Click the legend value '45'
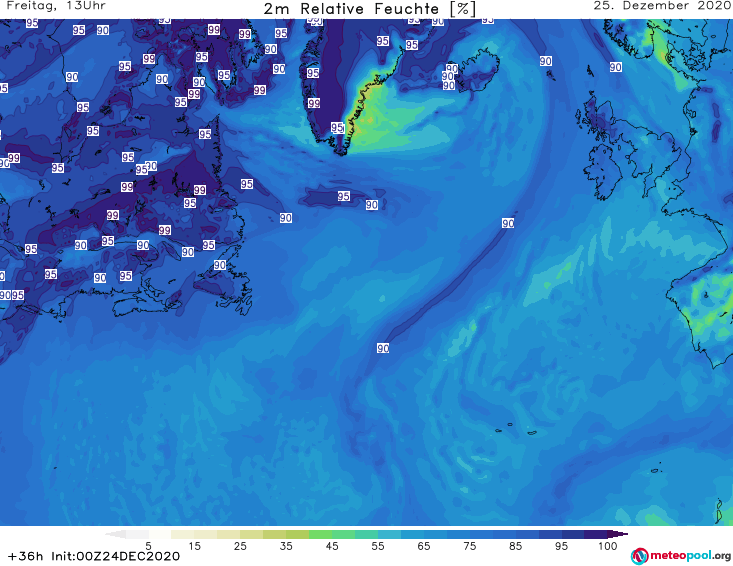Screen dimensions: 733x566 331,546
